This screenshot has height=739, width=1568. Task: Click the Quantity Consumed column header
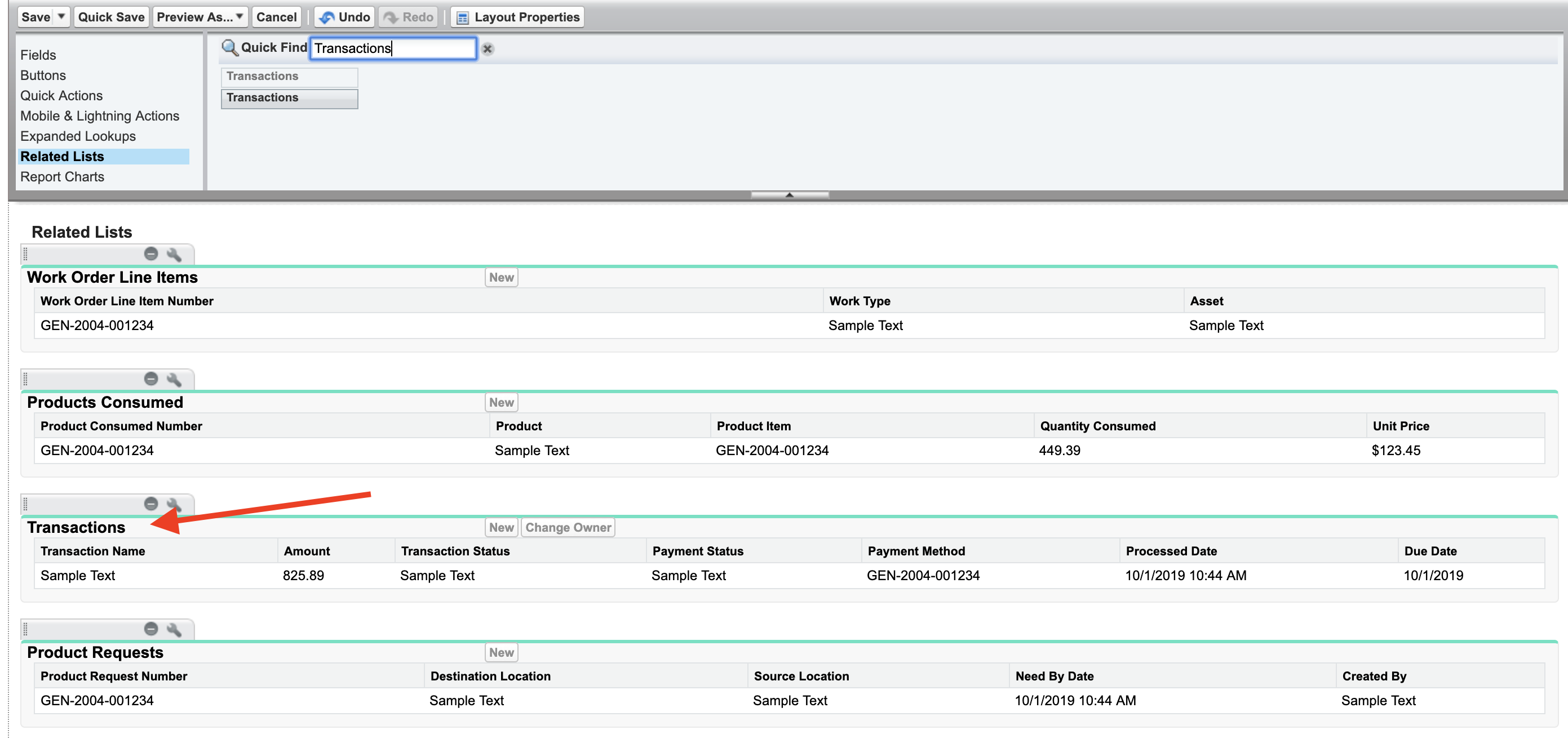pyautogui.click(x=1097, y=426)
